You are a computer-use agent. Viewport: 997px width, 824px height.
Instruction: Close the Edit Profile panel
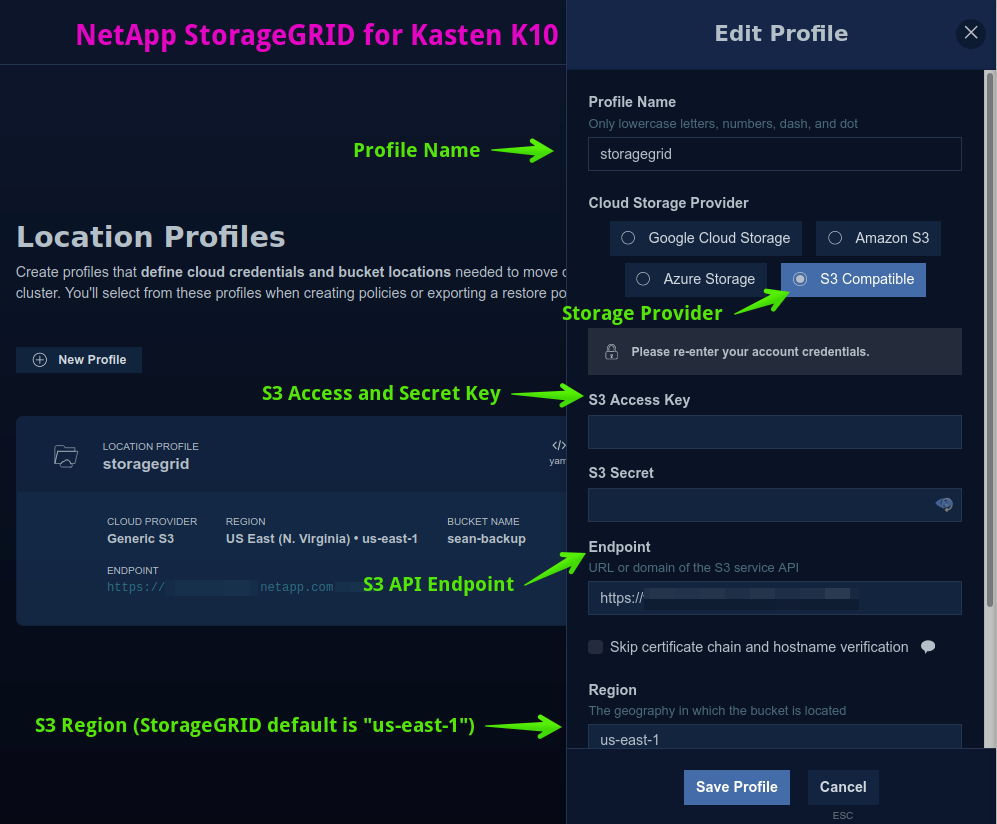click(970, 32)
